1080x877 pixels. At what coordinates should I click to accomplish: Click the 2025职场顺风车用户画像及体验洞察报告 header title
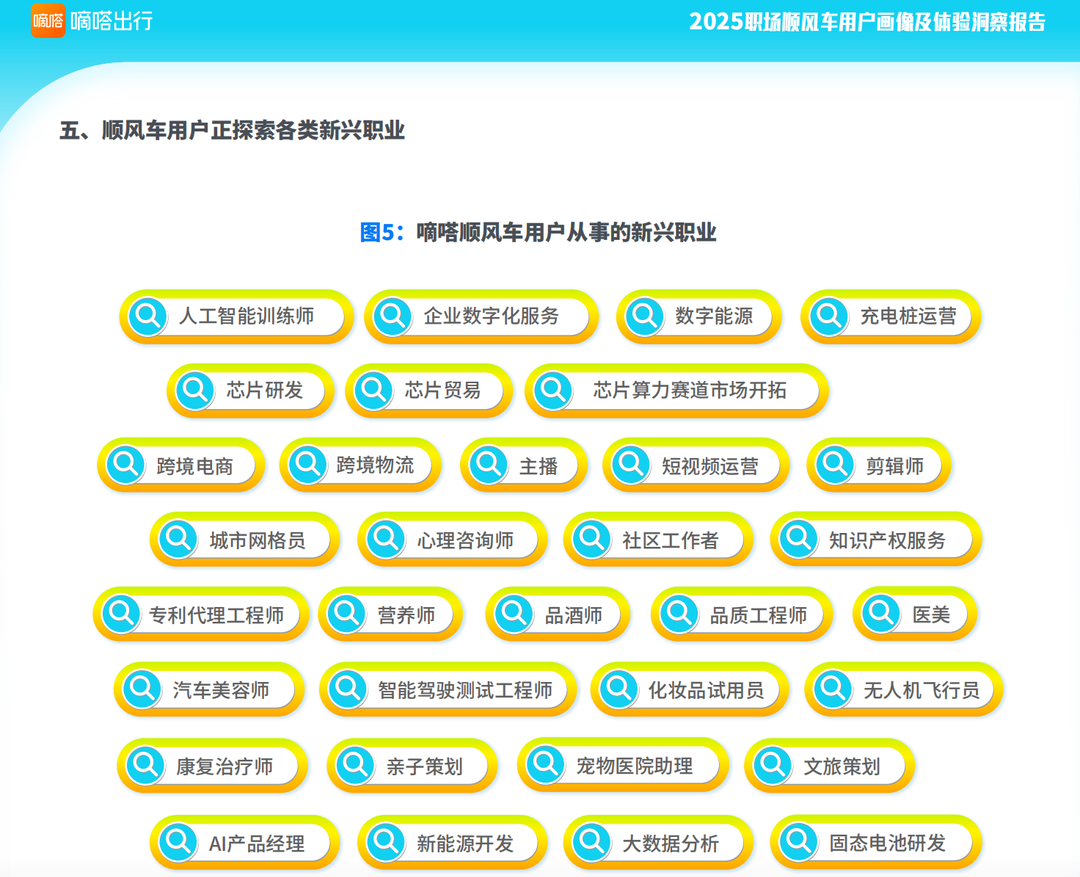tap(867, 22)
